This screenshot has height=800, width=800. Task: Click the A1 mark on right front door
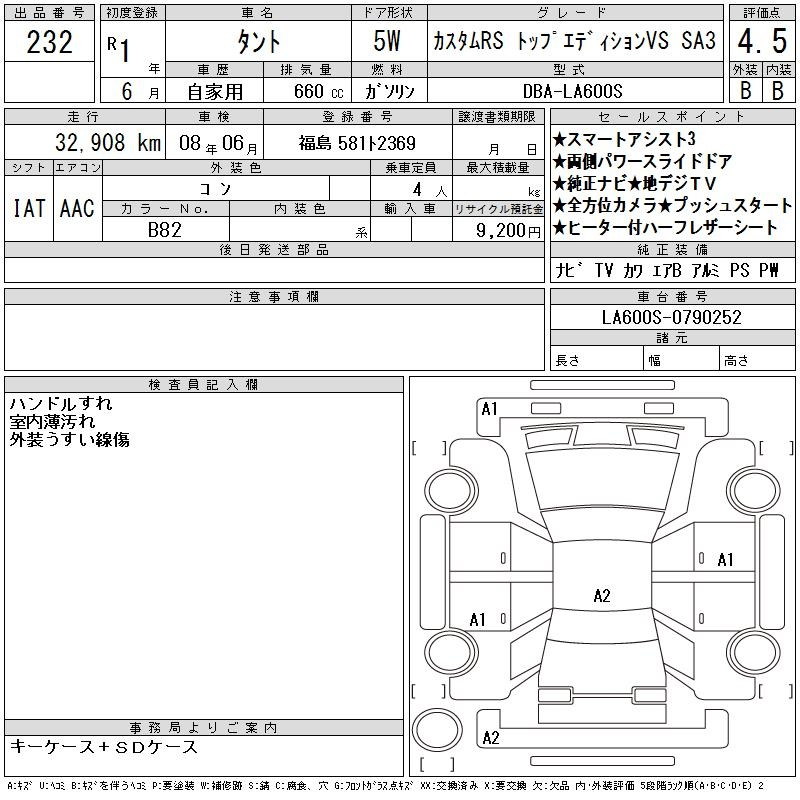(x=725, y=560)
